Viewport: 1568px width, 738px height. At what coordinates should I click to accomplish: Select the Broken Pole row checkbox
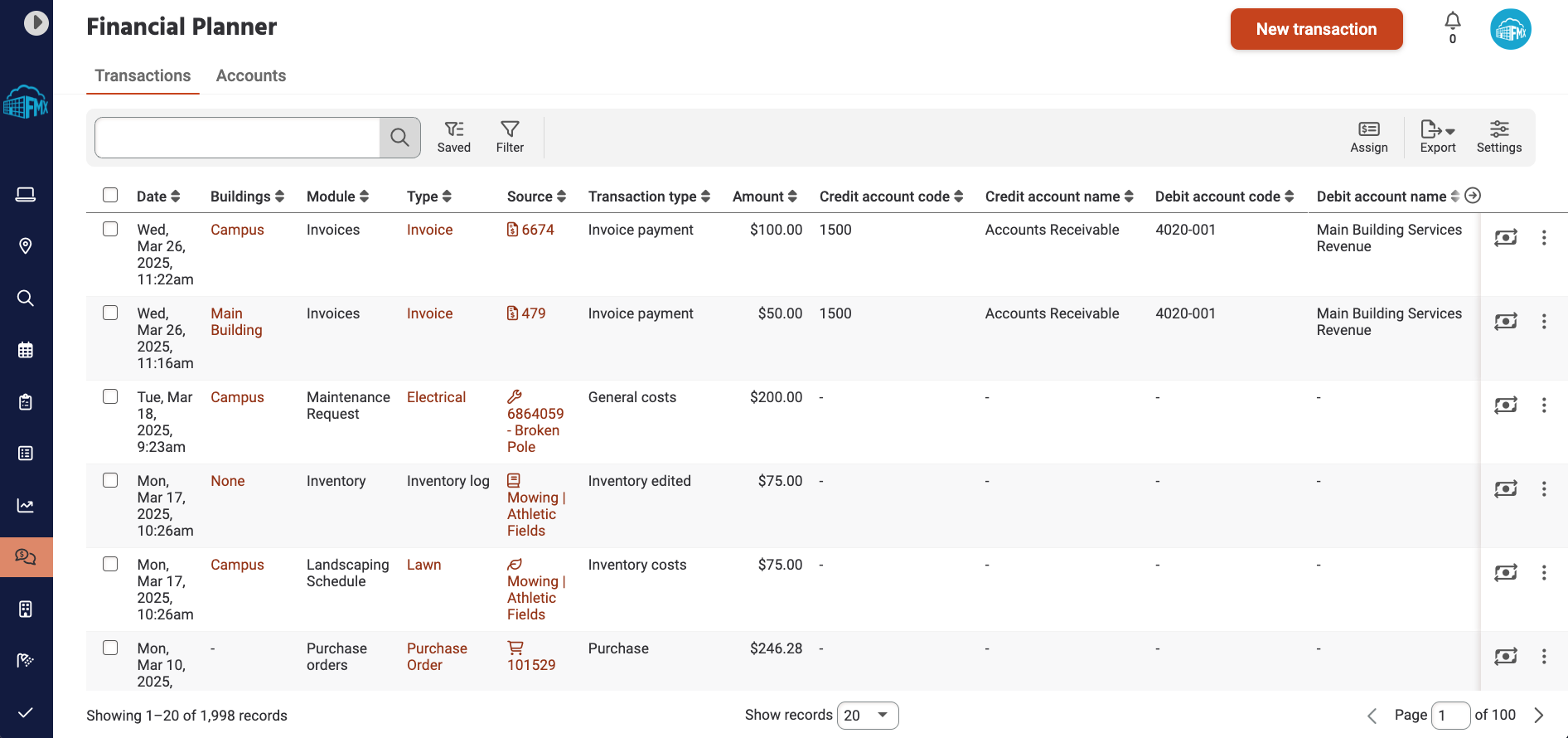click(110, 396)
